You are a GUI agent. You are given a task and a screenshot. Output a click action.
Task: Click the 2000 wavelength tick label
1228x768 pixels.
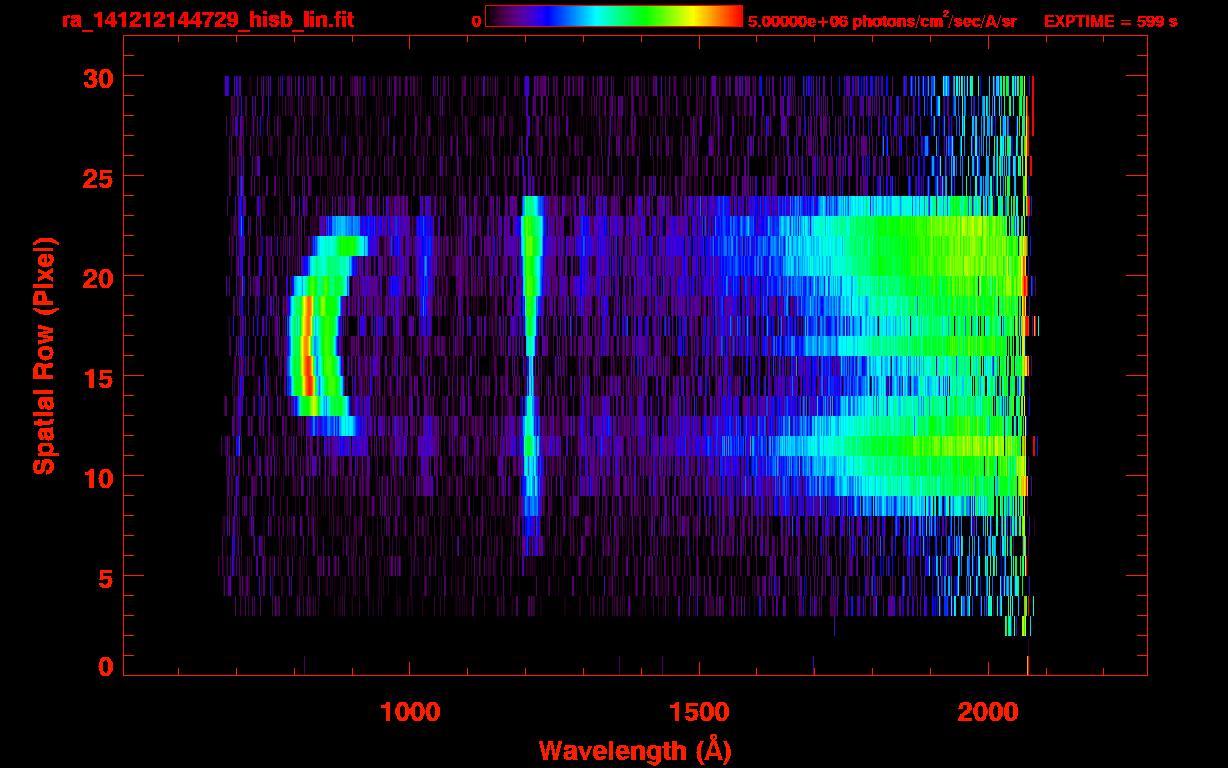pyautogui.click(x=987, y=712)
